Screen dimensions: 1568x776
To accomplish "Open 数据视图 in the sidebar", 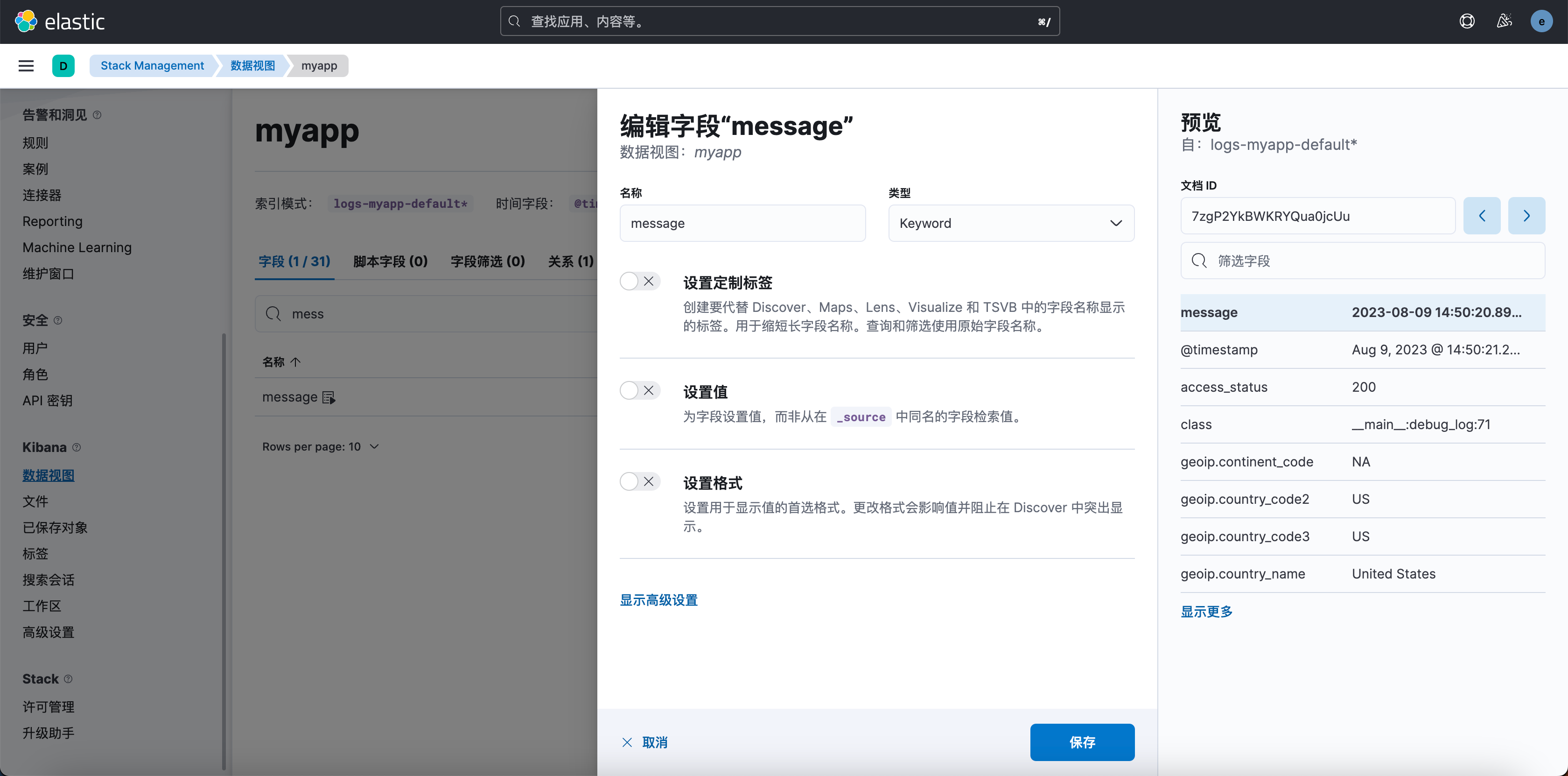I will tap(48, 475).
